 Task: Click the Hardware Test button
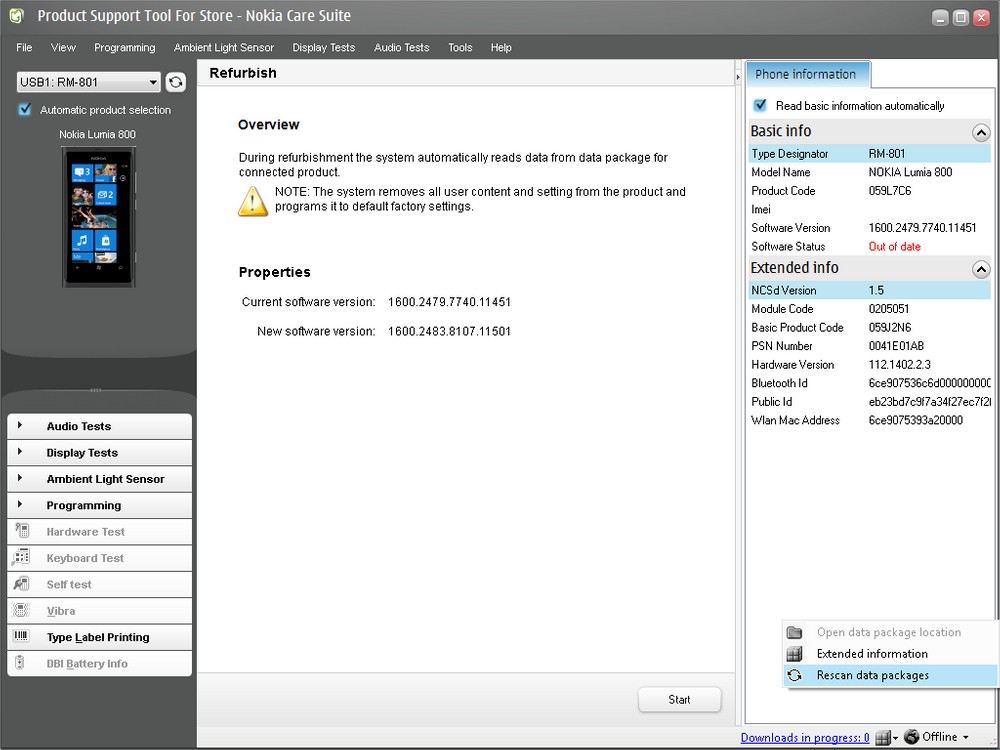point(99,532)
